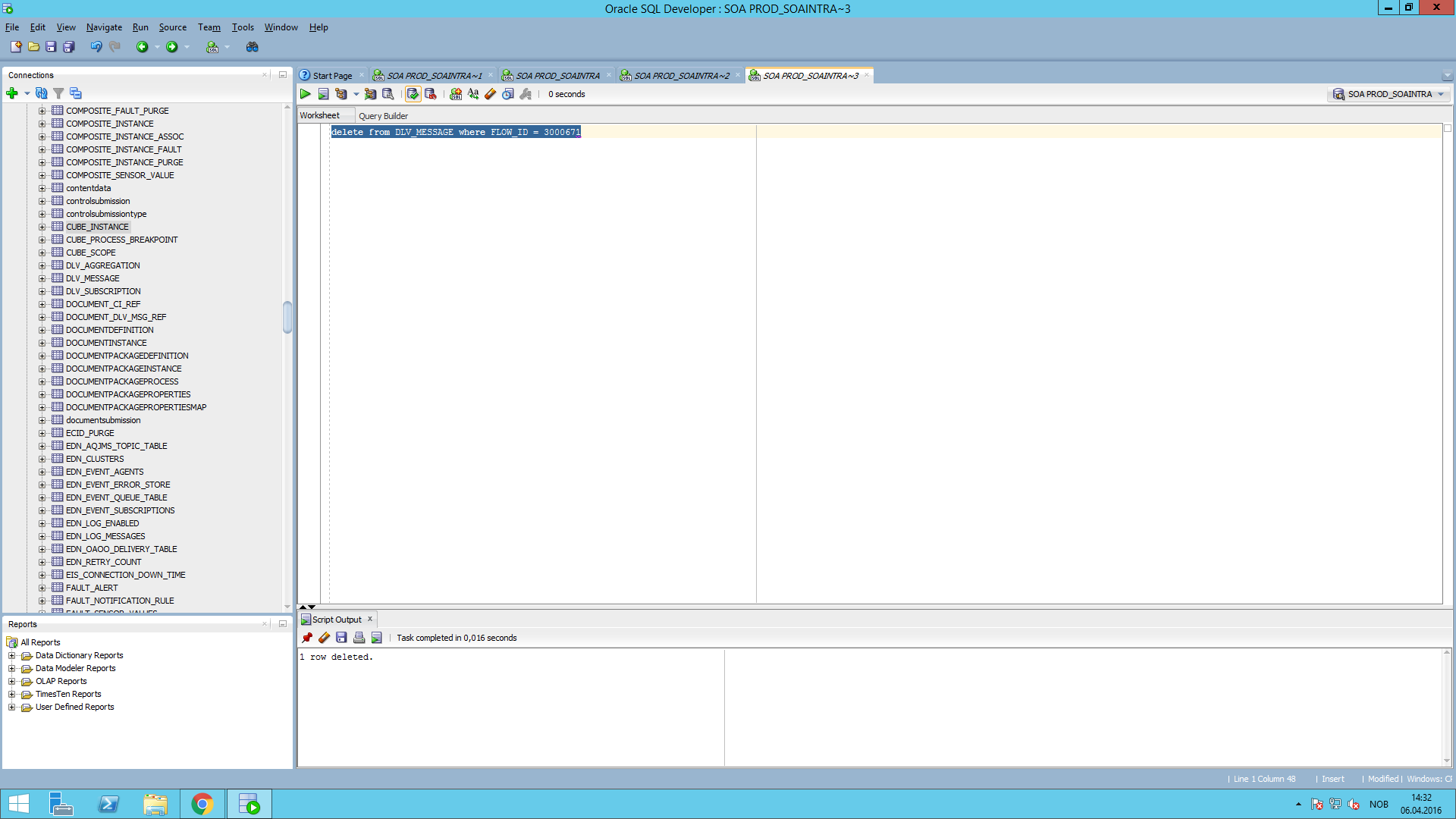Open Google Chrome from taskbar
Viewport: 1456px width, 819px height.
coord(202,804)
